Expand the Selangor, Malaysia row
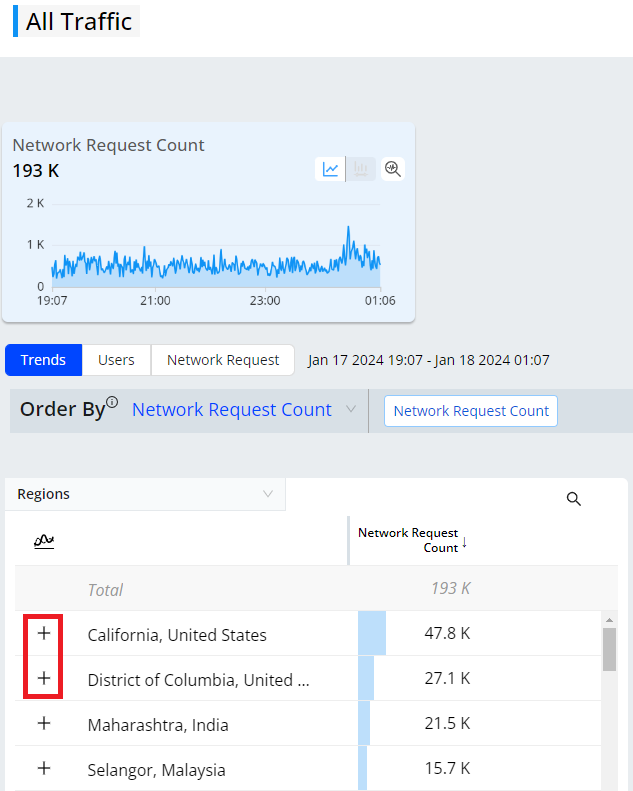The width and height of the screenshot is (633, 791). 44,769
